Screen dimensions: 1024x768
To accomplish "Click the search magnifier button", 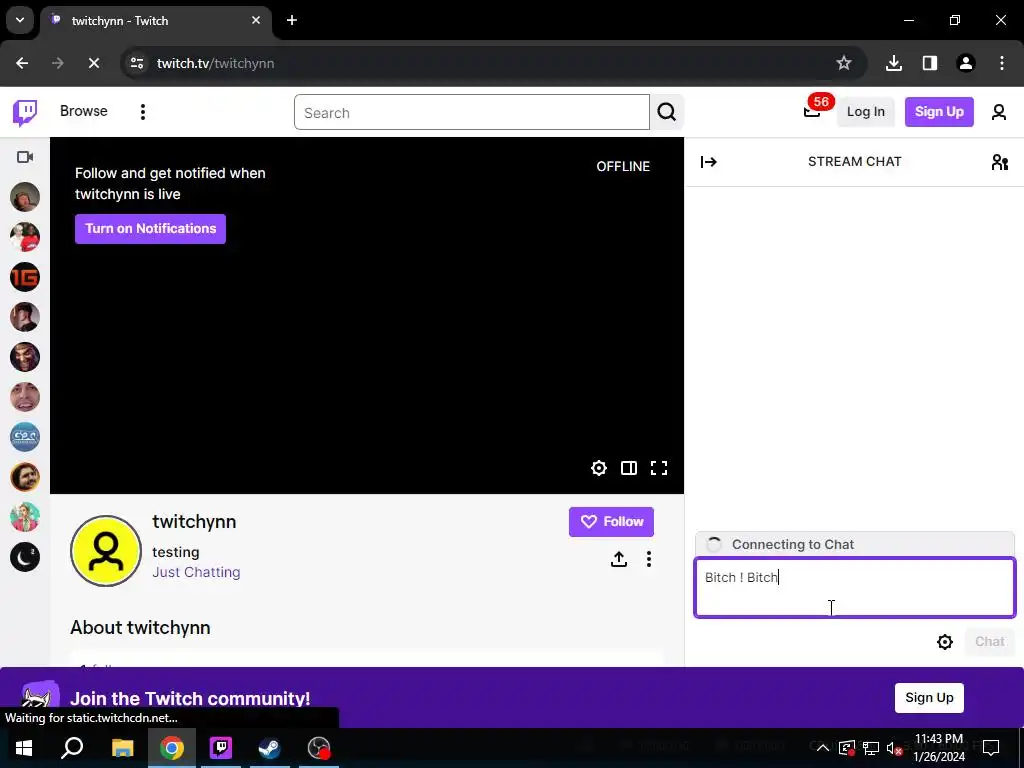I will pyautogui.click(x=667, y=112).
